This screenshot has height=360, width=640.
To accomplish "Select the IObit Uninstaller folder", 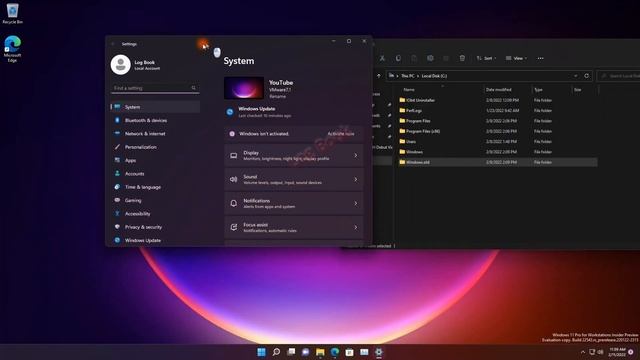I will 420,100.
